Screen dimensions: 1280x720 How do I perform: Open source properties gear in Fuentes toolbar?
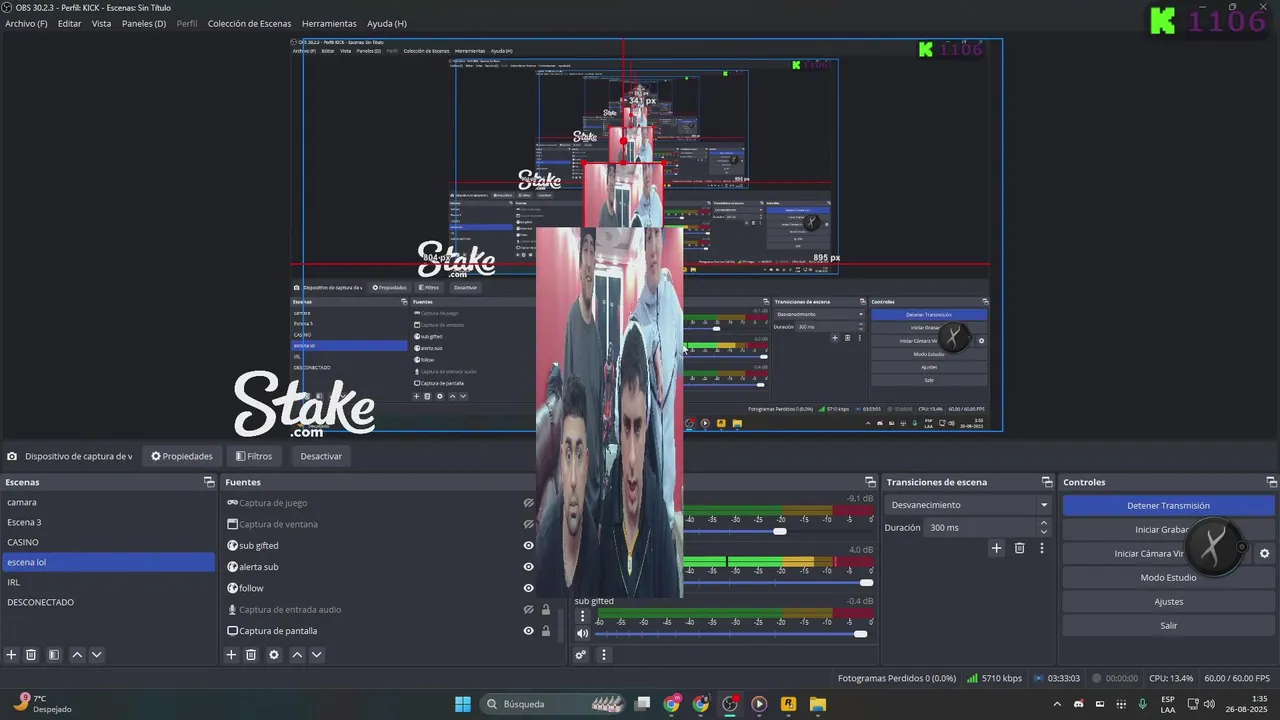point(274,655)
